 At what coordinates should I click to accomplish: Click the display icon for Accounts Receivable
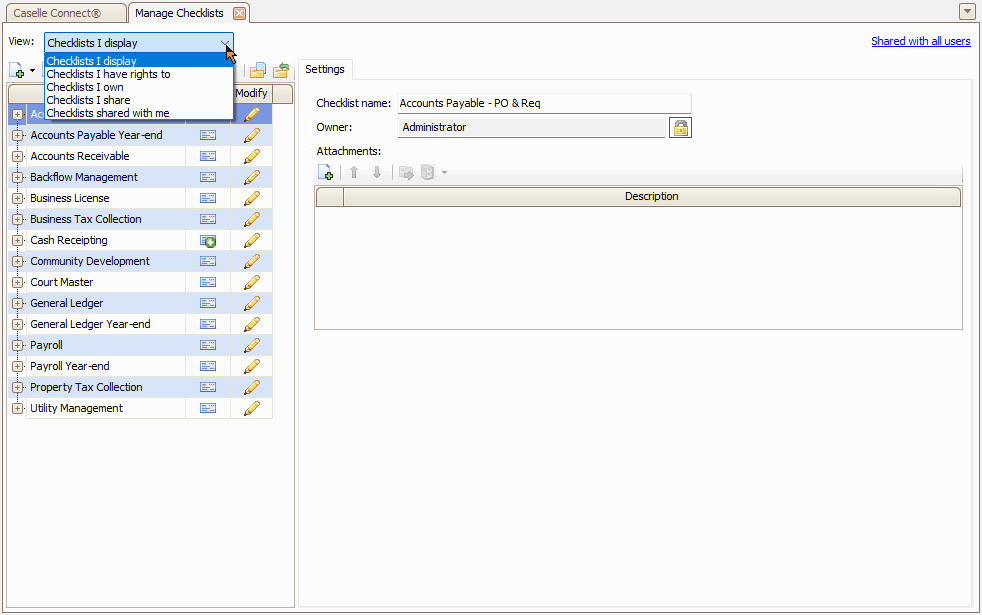pos(208,157)
